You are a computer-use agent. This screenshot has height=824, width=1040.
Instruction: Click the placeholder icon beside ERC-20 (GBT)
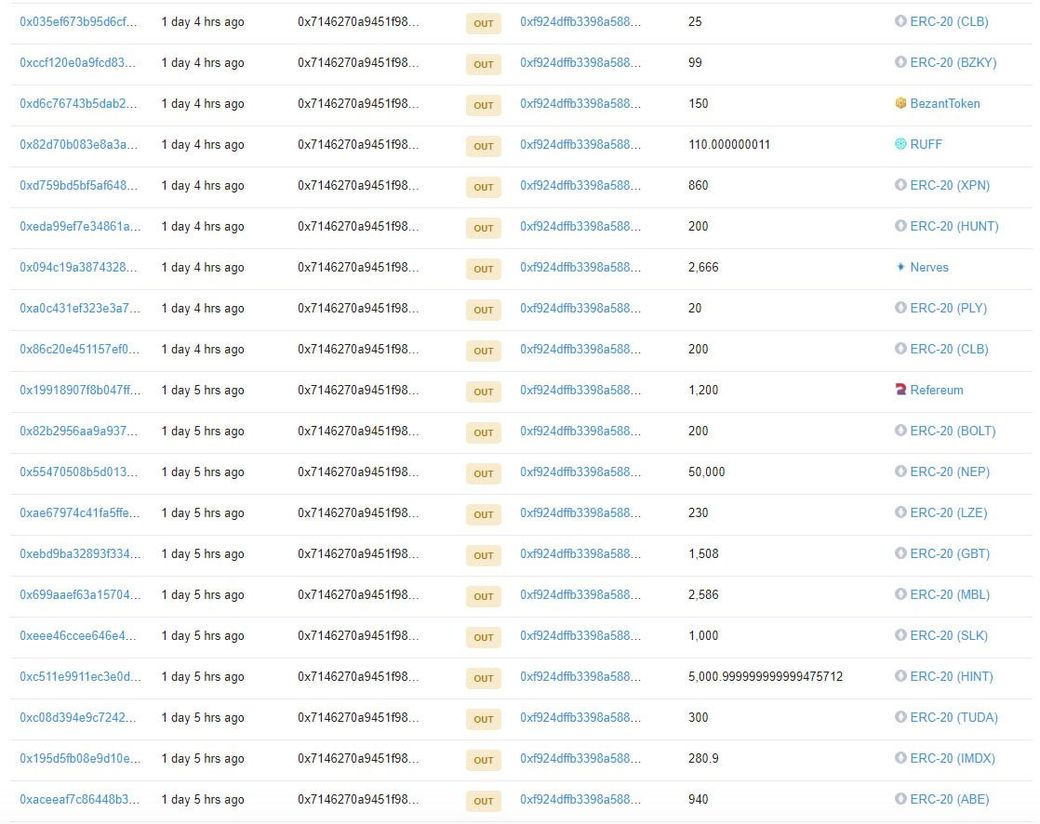[900, 553]
